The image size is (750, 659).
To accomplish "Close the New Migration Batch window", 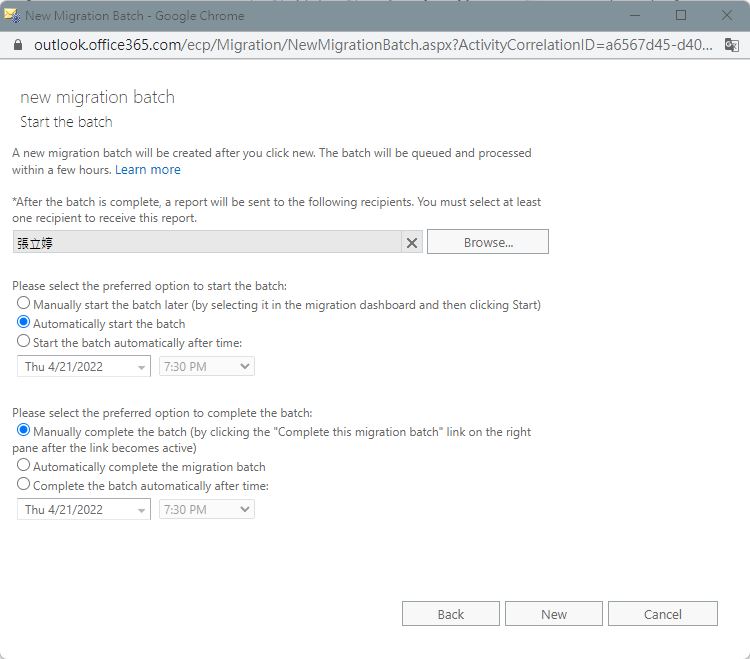I will (x=727, y=15).
